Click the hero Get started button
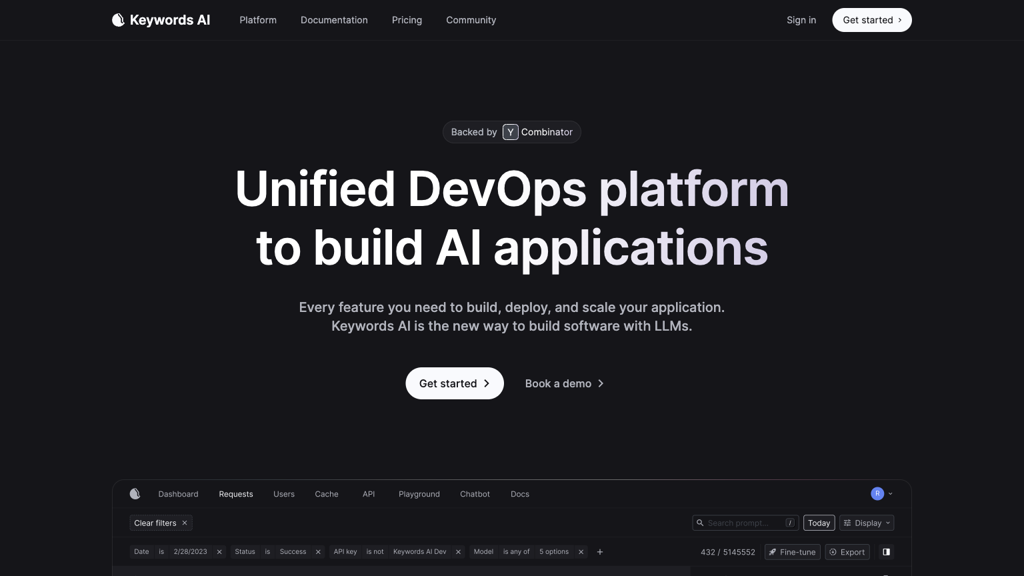1024x576 pixels. (x=454, y=384)
